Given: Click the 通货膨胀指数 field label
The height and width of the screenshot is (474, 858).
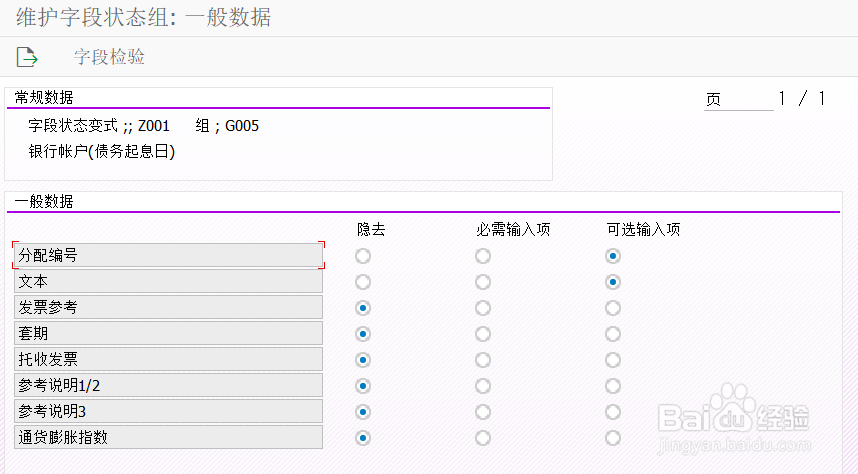Looking at the screenshot, I should pyautogui.click(x=168, y=437).
